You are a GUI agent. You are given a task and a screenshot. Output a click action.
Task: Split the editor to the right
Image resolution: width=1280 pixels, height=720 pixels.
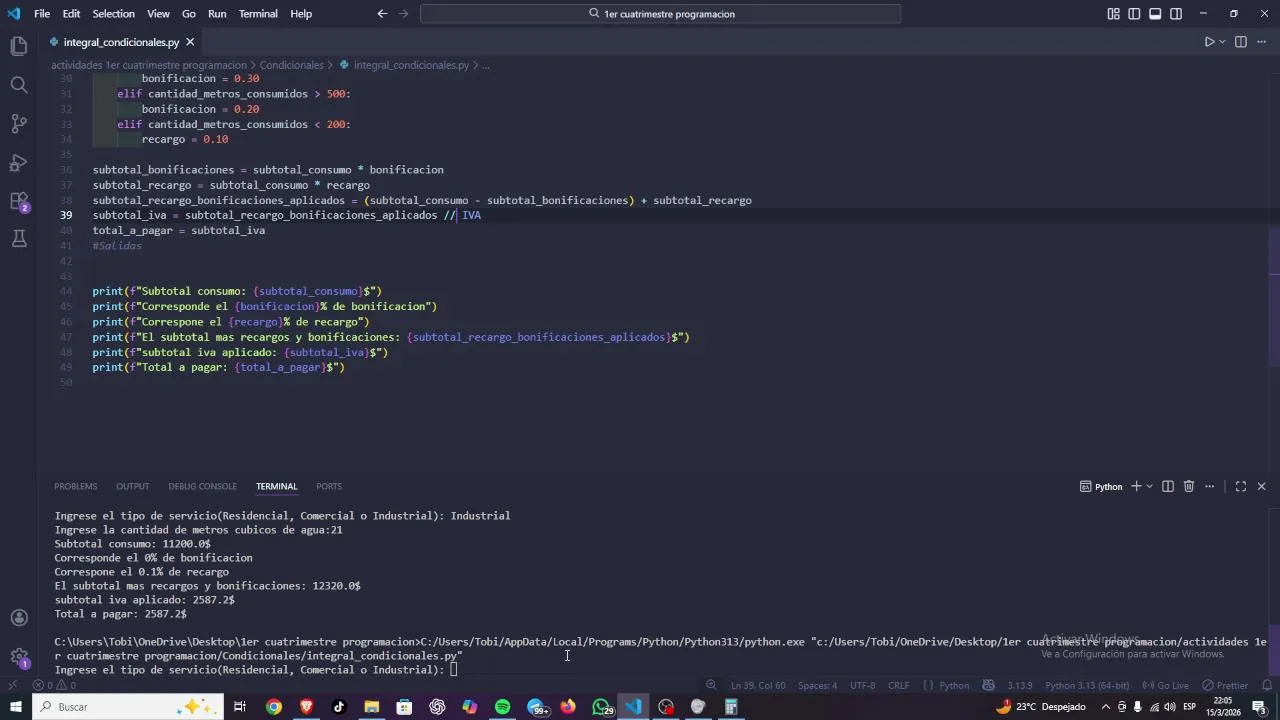1241,42
